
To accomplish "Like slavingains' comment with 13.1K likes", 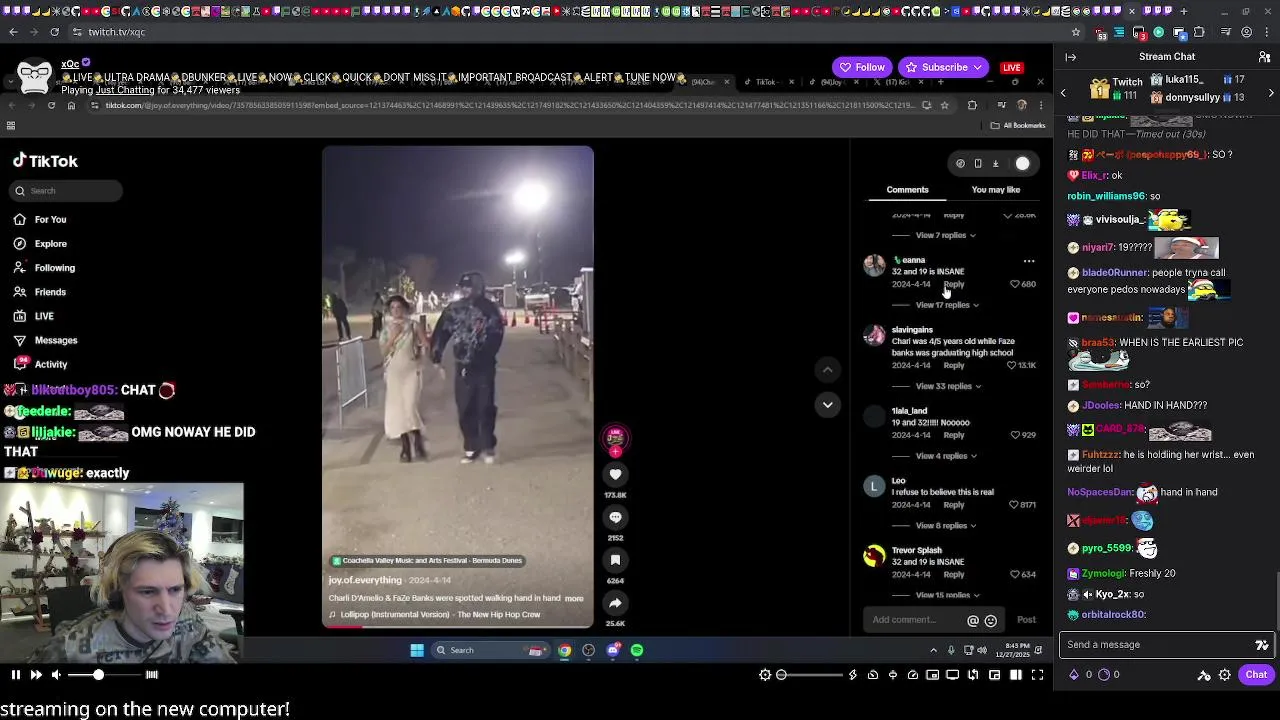I will 1014,366.
